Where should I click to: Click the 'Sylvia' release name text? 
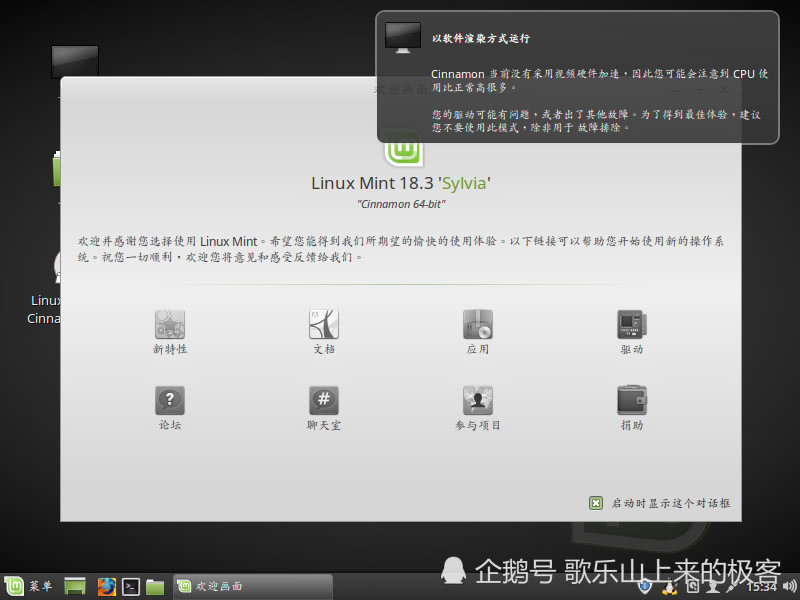(464, 183)
